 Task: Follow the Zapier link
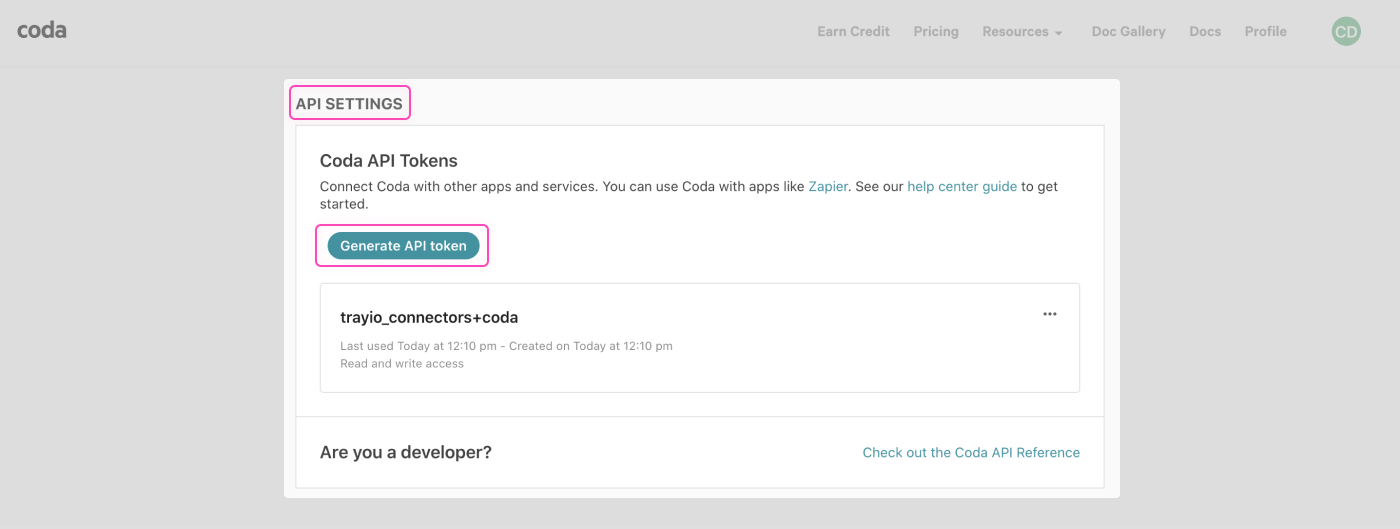[x=828, y=186]
